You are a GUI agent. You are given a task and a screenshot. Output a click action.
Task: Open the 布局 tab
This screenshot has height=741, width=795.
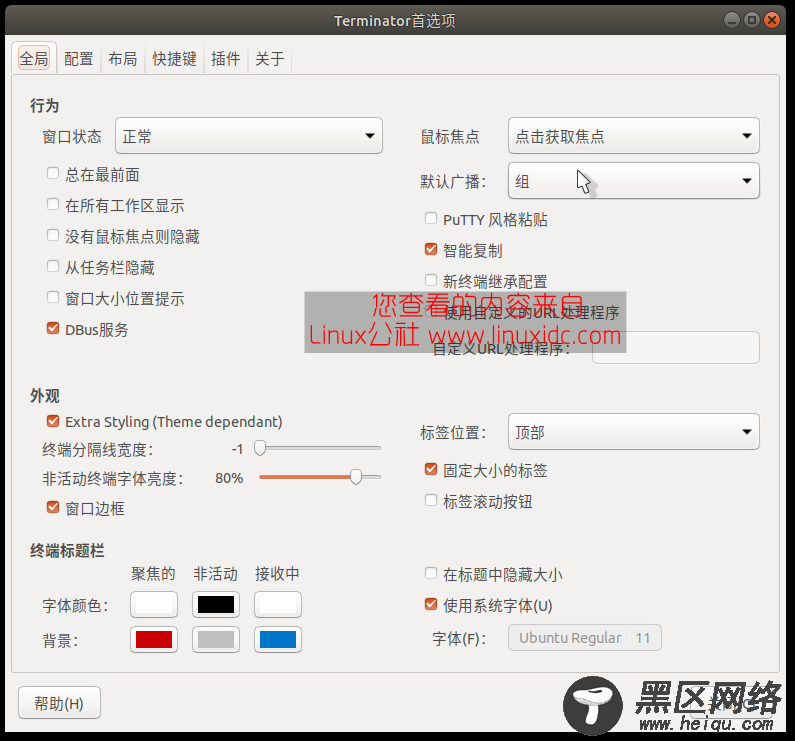click(123, 58)
